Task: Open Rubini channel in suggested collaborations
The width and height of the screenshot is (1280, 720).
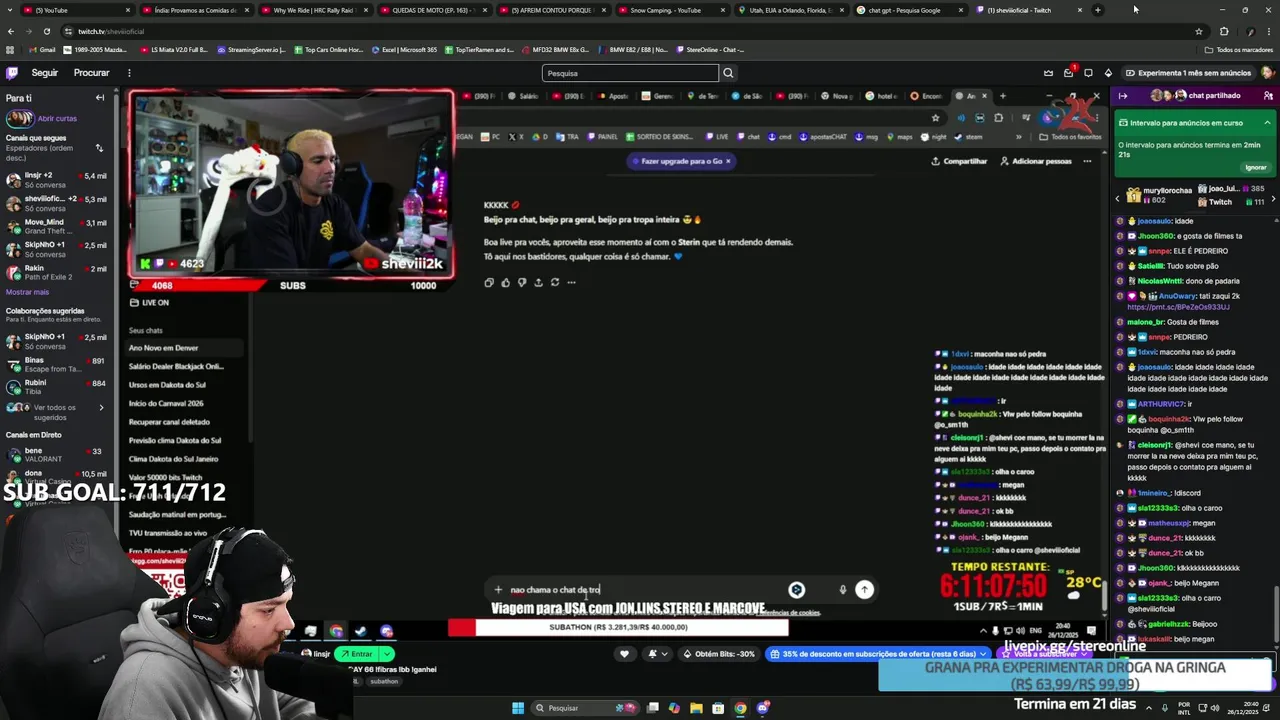Action: click(56, 387)
